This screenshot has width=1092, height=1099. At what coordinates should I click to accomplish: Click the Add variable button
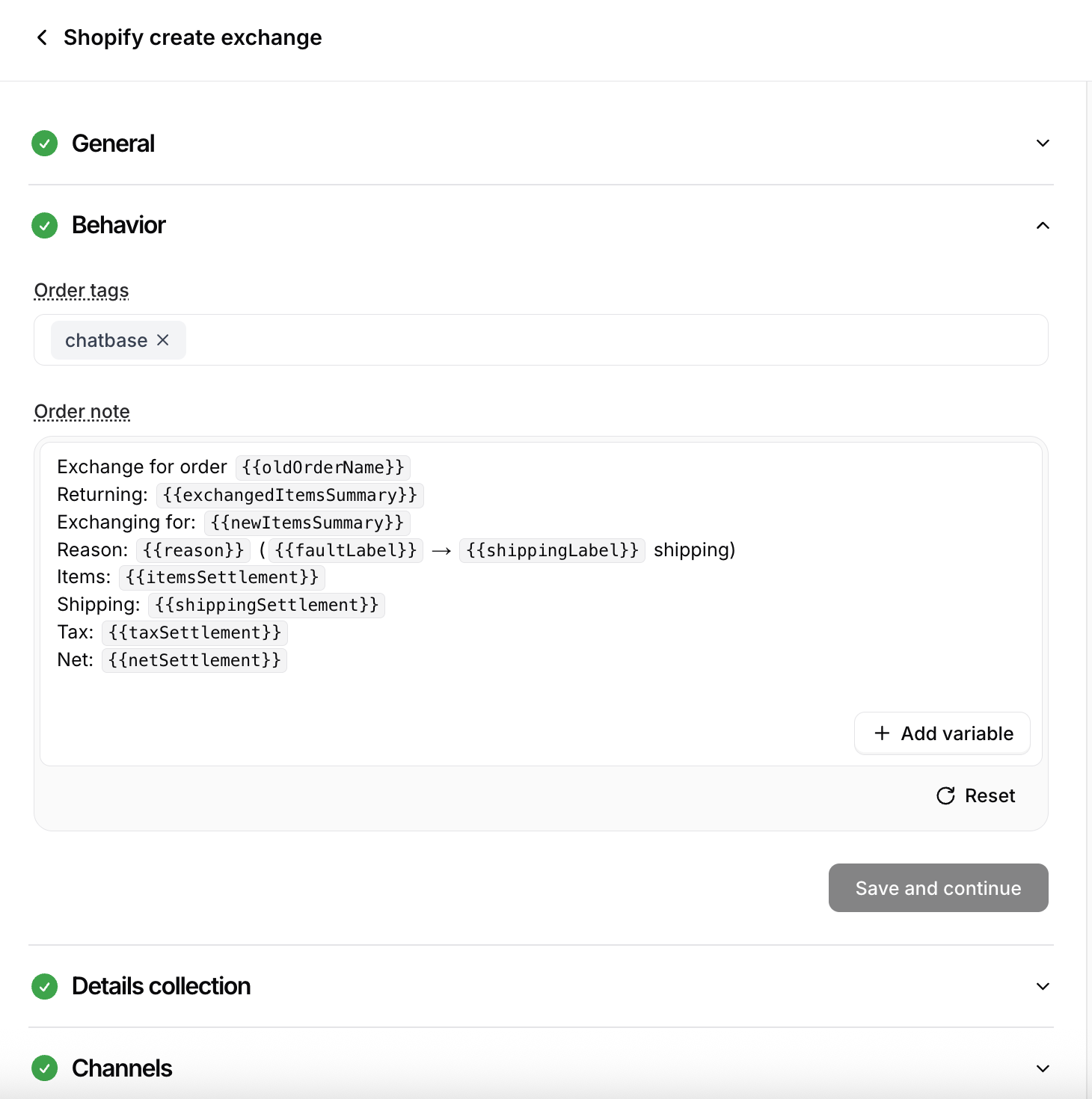[942, 733]
